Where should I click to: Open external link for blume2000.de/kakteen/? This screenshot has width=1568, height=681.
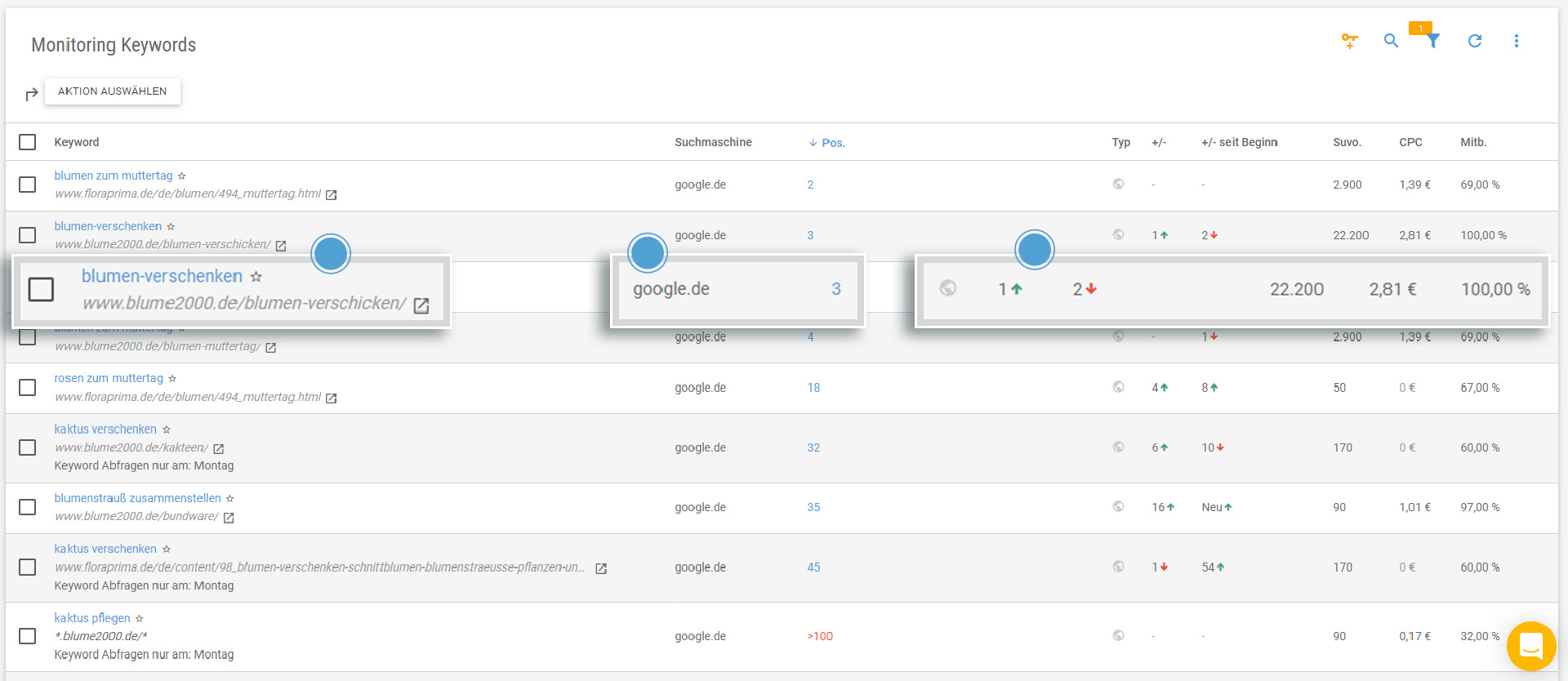coord(219,448)
